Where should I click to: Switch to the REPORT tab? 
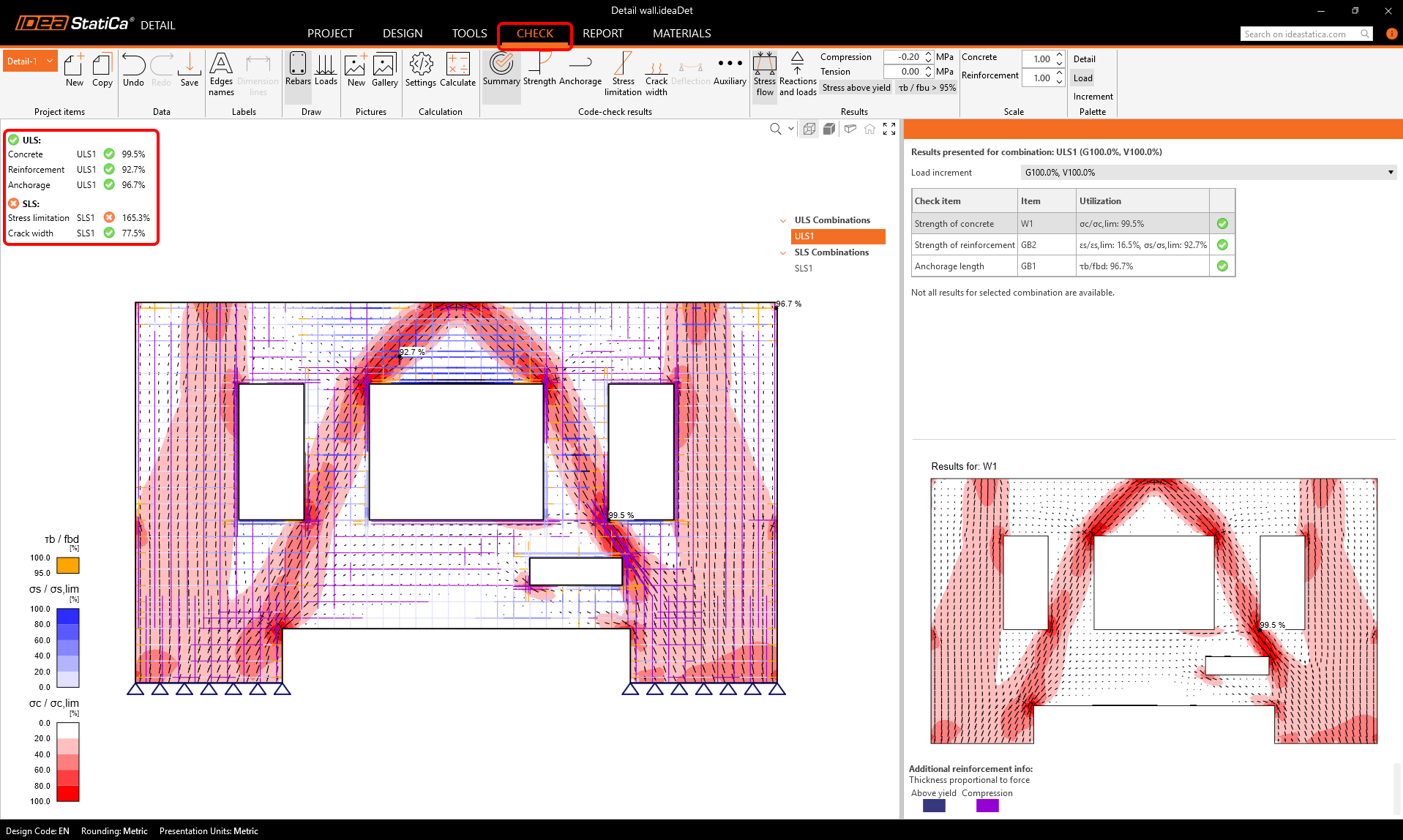coord(602,34)
